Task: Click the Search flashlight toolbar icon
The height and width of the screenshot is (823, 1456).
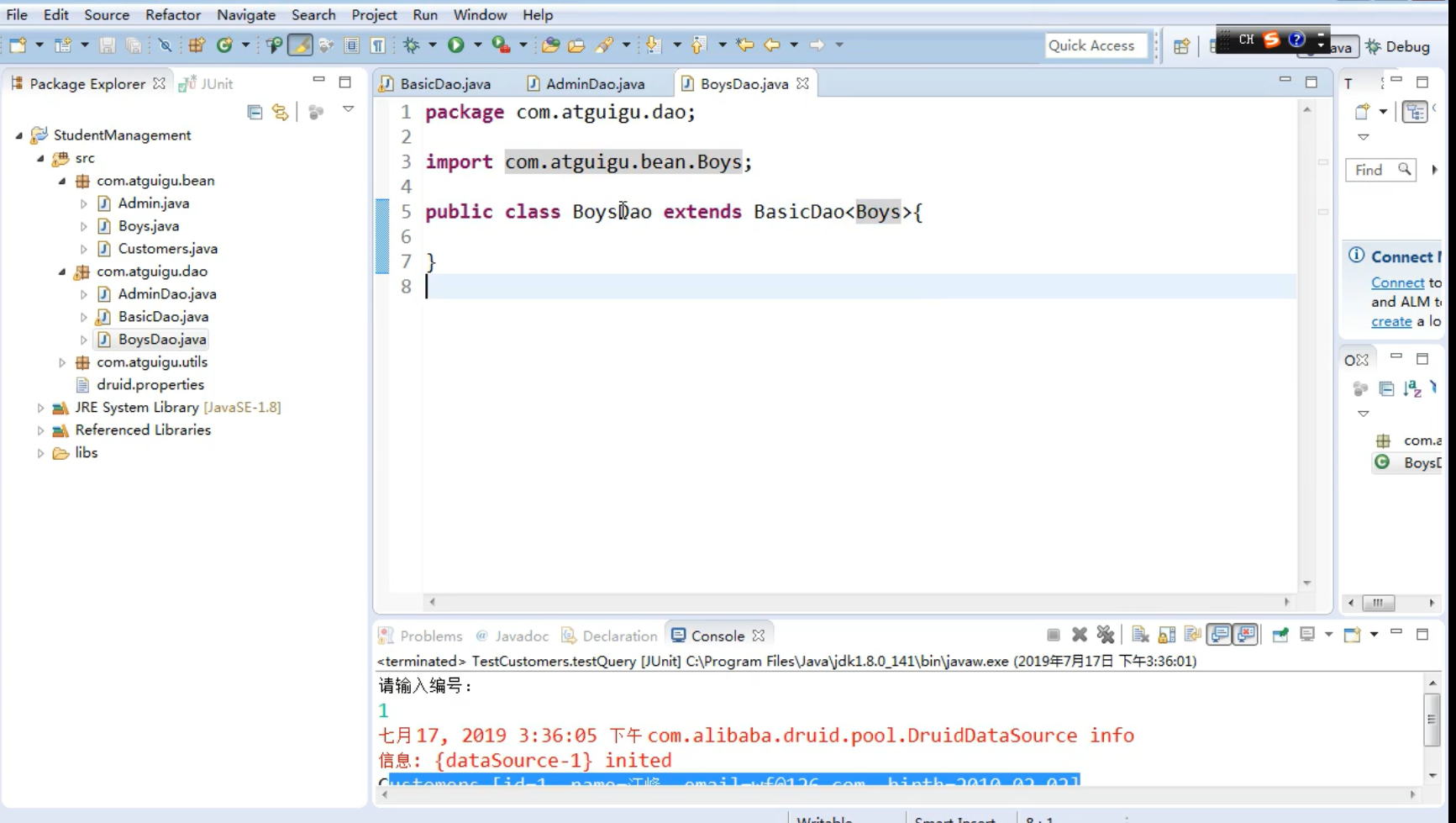Action: point(604,45)
